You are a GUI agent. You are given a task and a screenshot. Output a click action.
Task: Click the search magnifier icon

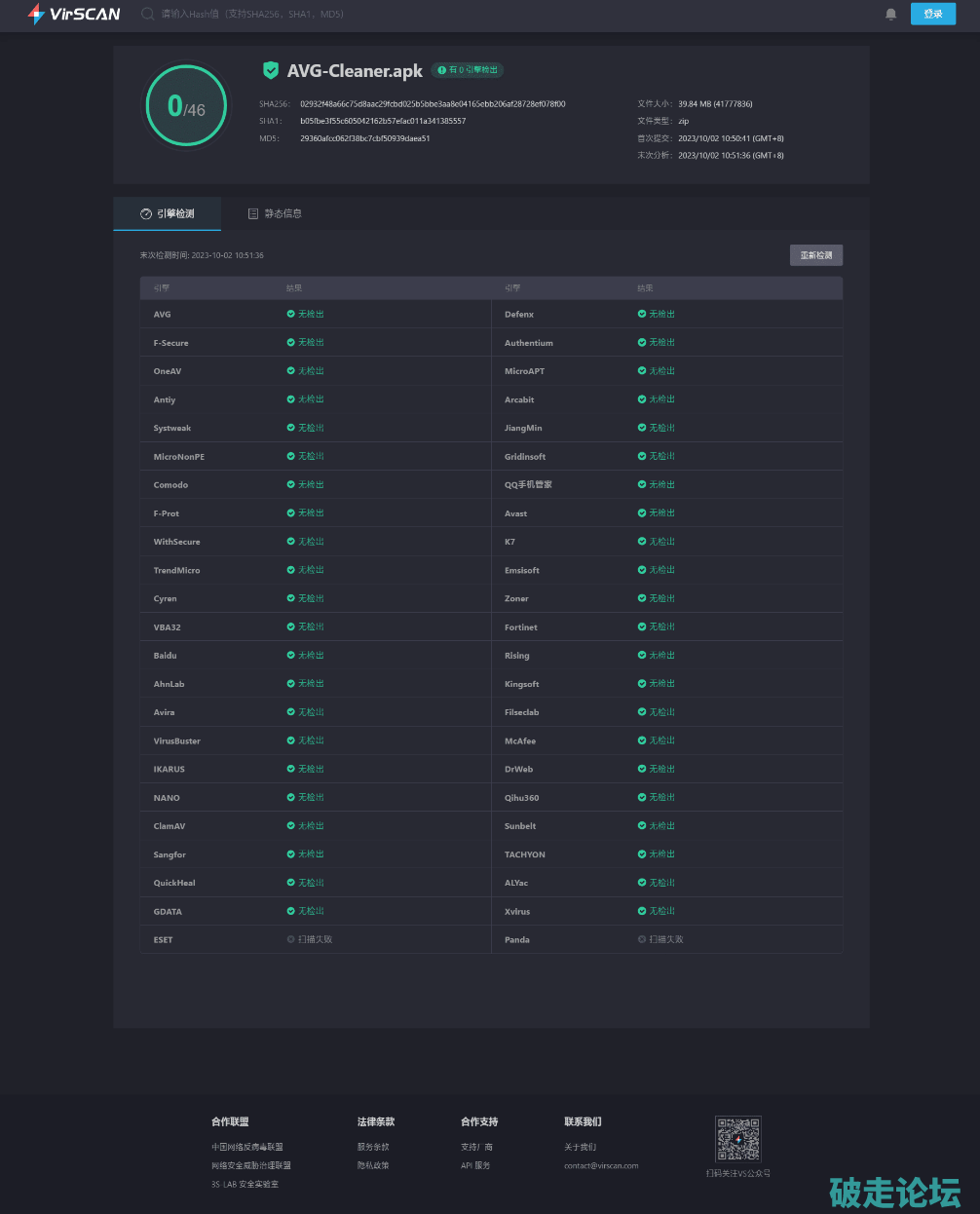148,14
